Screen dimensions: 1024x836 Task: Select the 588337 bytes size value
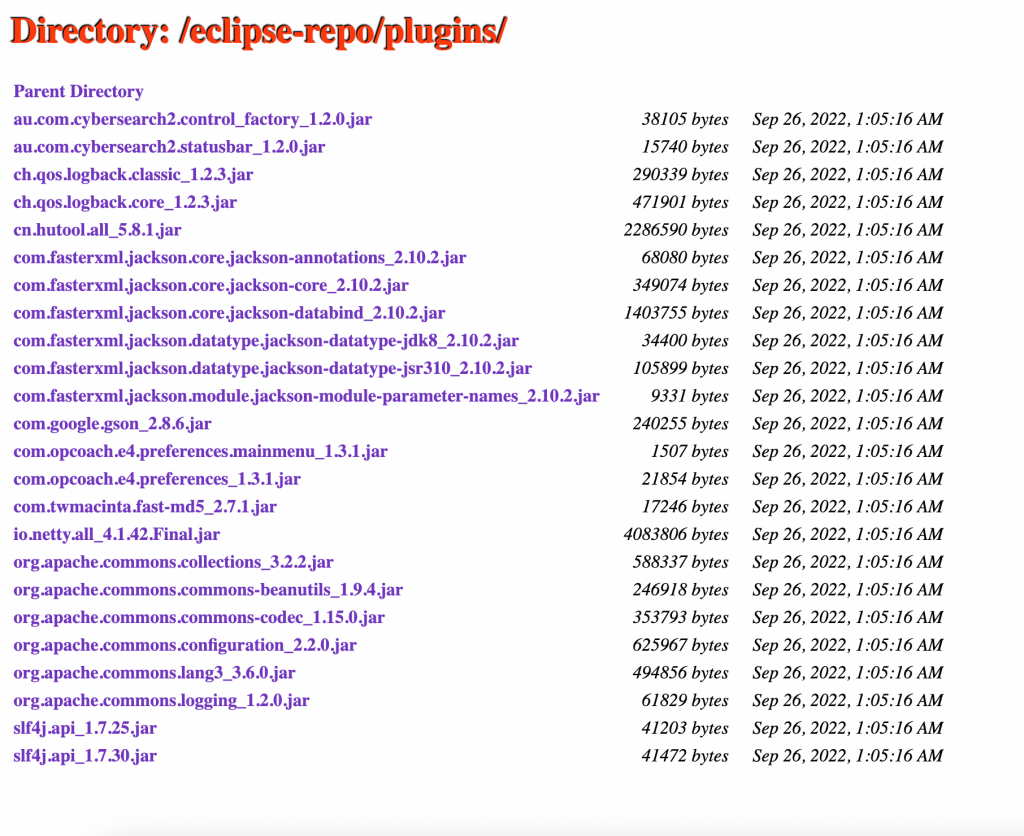click(x=680, y=562)
